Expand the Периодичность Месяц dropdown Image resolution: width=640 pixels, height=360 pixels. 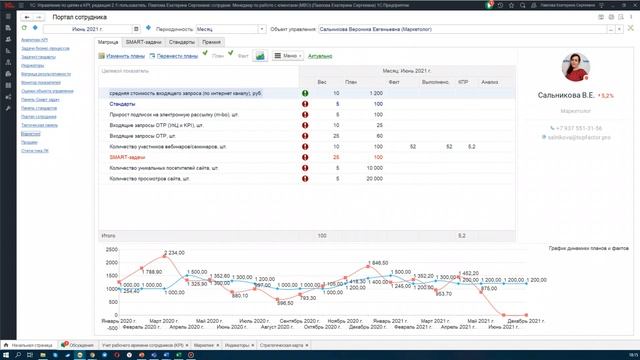point(262,29)
